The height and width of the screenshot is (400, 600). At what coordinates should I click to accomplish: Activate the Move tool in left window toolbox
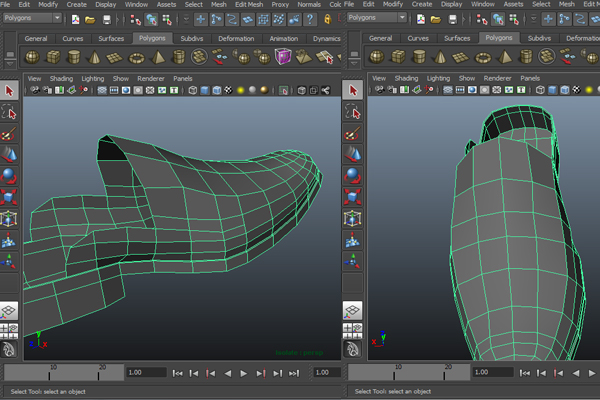[x=9, y=155]
